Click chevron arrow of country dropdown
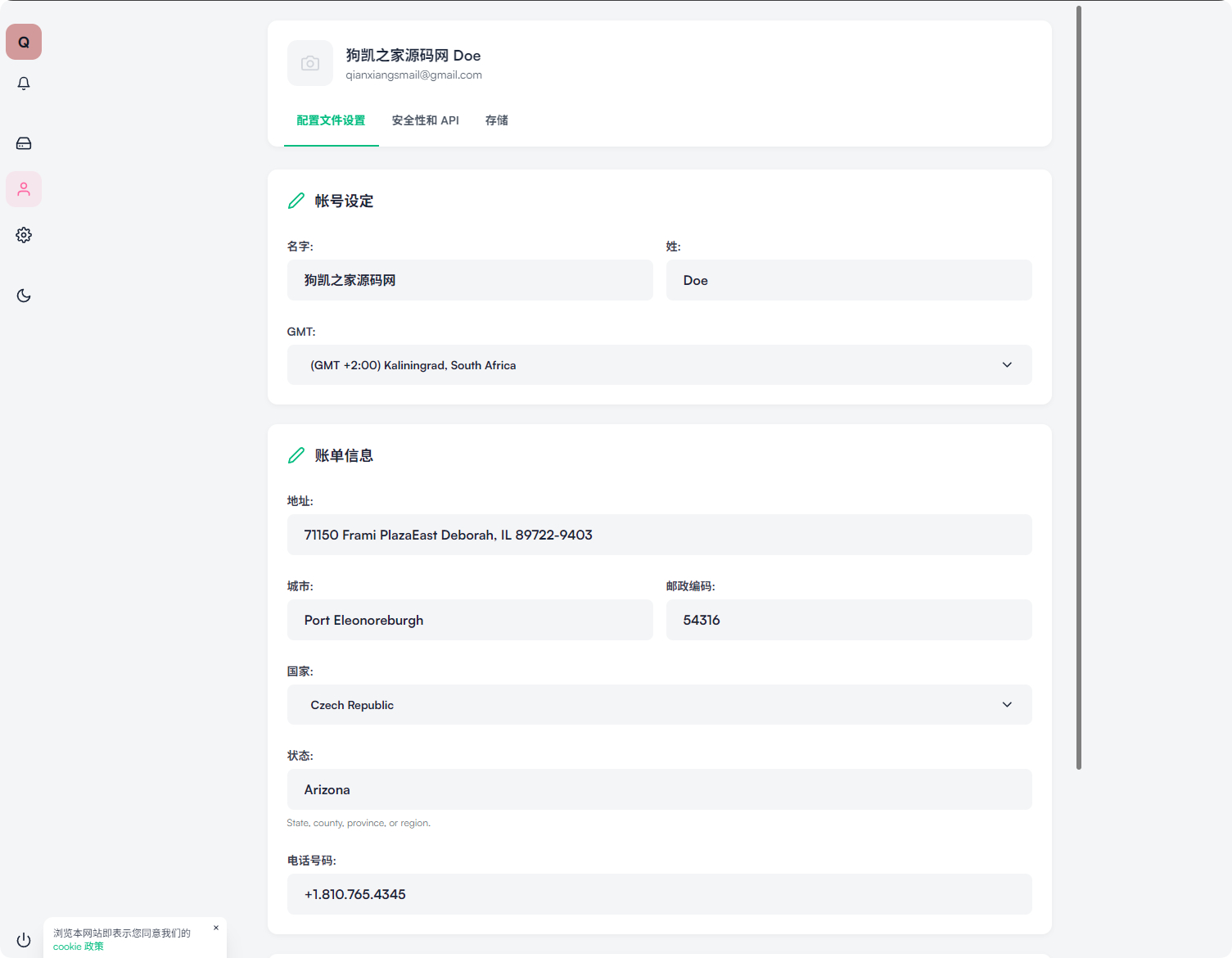This screenshot has width=1232, height=958. (x=1007, y=705)
